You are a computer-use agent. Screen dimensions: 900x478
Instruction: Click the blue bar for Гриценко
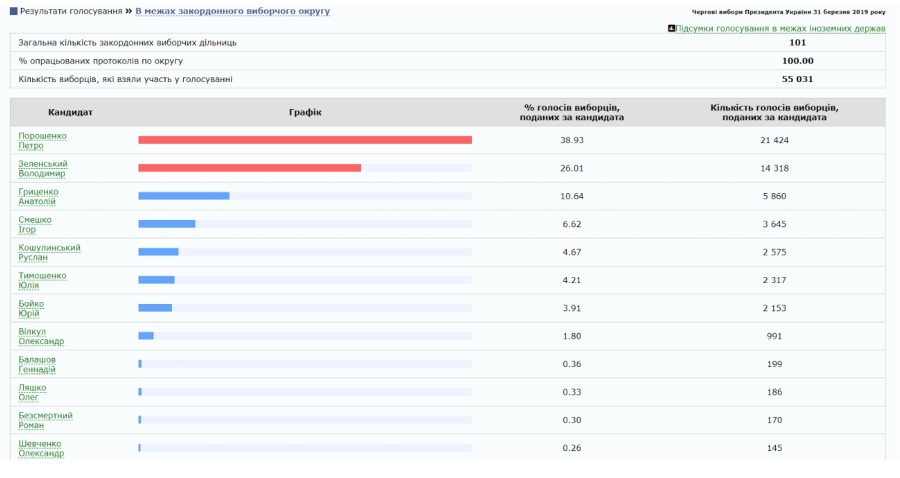point(183,196)
